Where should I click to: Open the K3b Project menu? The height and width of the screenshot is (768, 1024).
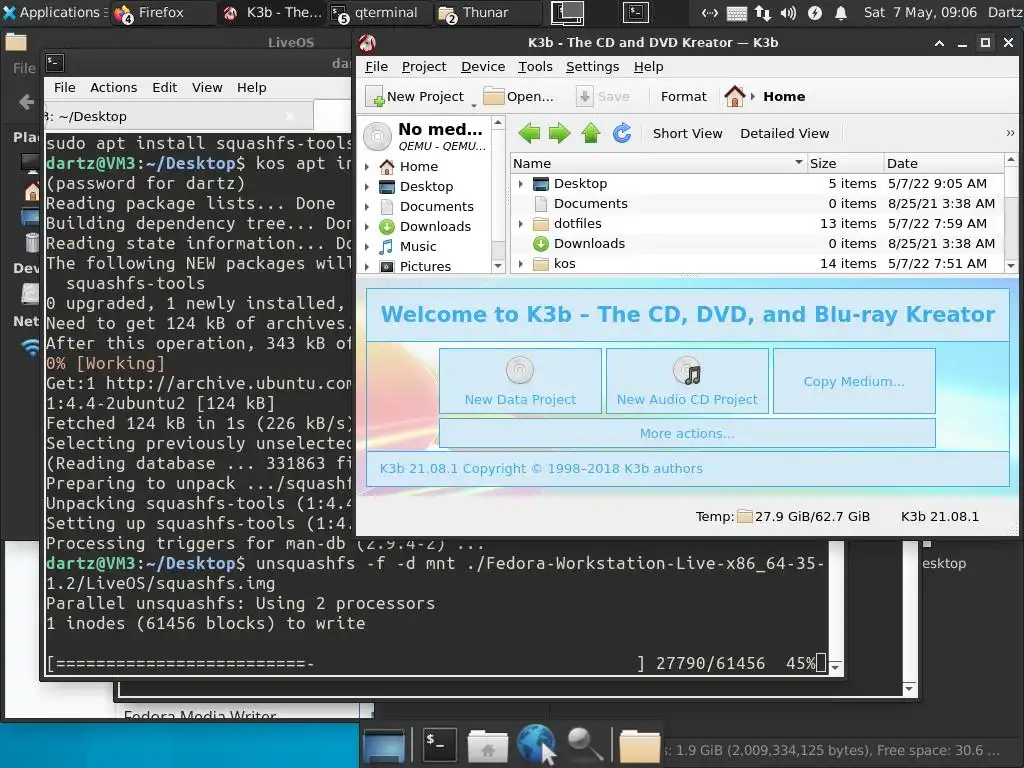(x=424, y=67)
